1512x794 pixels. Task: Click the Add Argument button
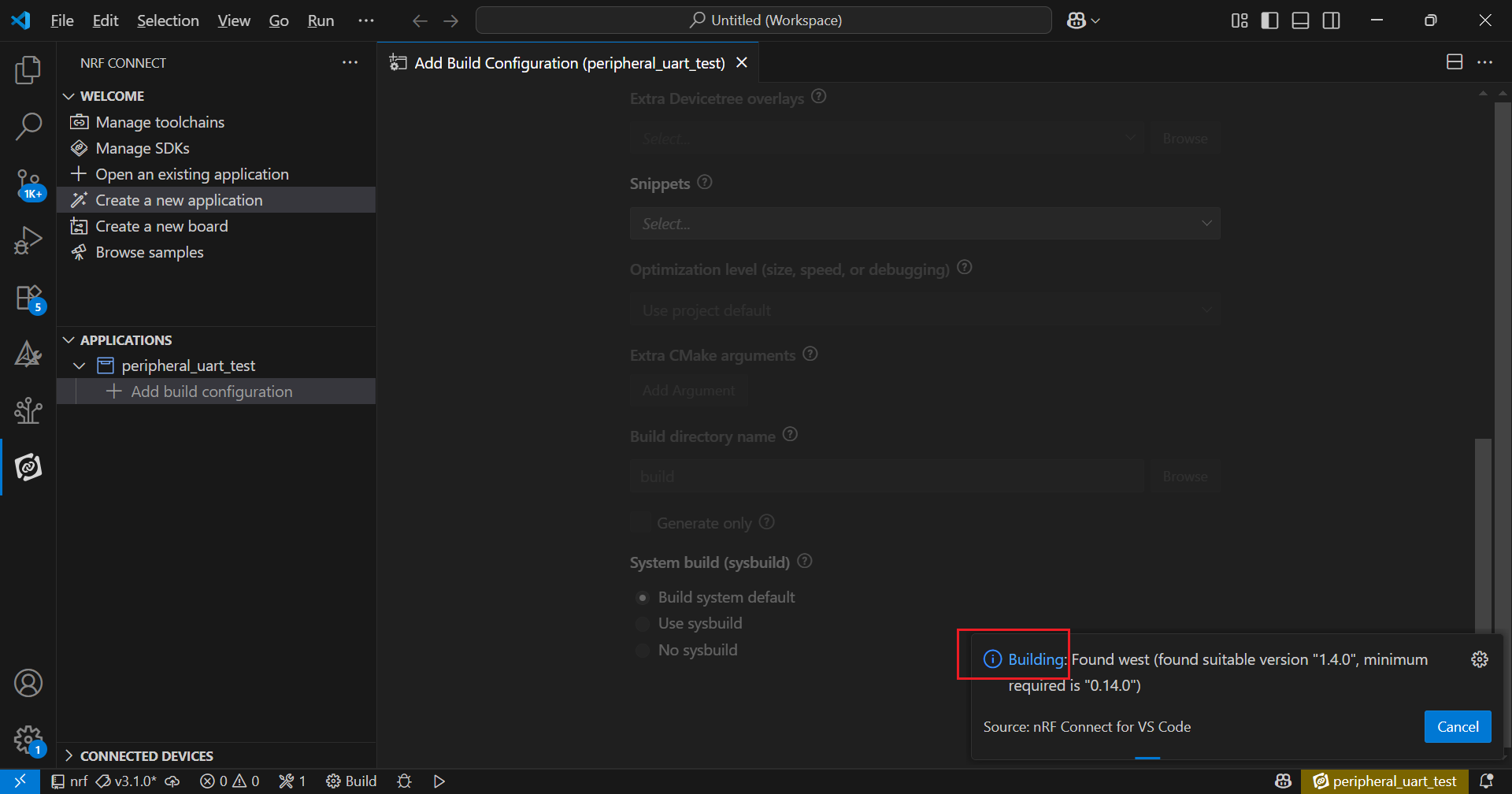pyautogui.click(x=688, y=391)
